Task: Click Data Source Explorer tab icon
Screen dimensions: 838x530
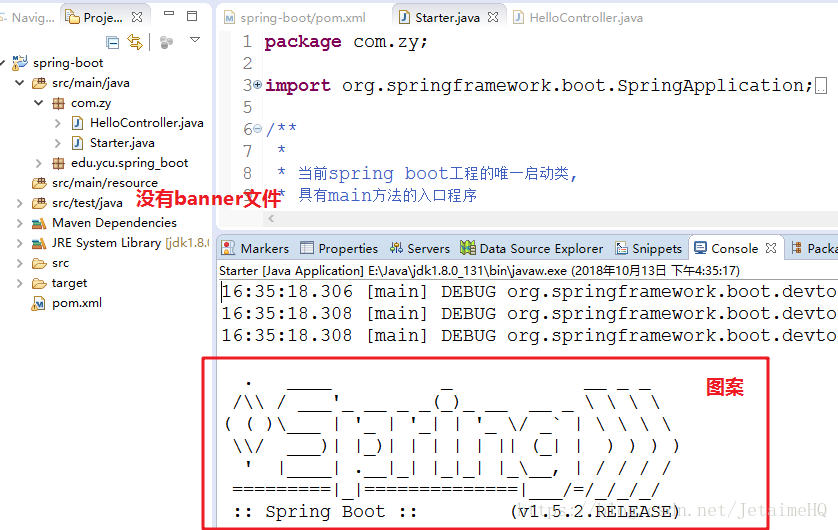Action: (x=468, y=247)
